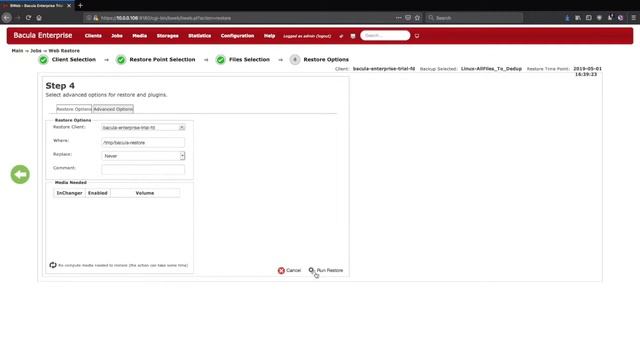Click the re-compute media refresh icon
Image resolution: width=640 pixels, height=360 pixels.
click(53, 265)
